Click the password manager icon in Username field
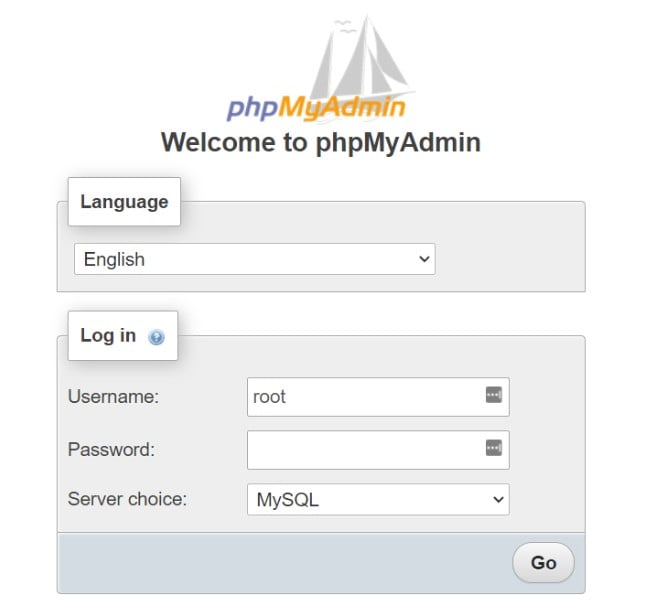This screenshot has width=666, height=600. coord(493,395)
